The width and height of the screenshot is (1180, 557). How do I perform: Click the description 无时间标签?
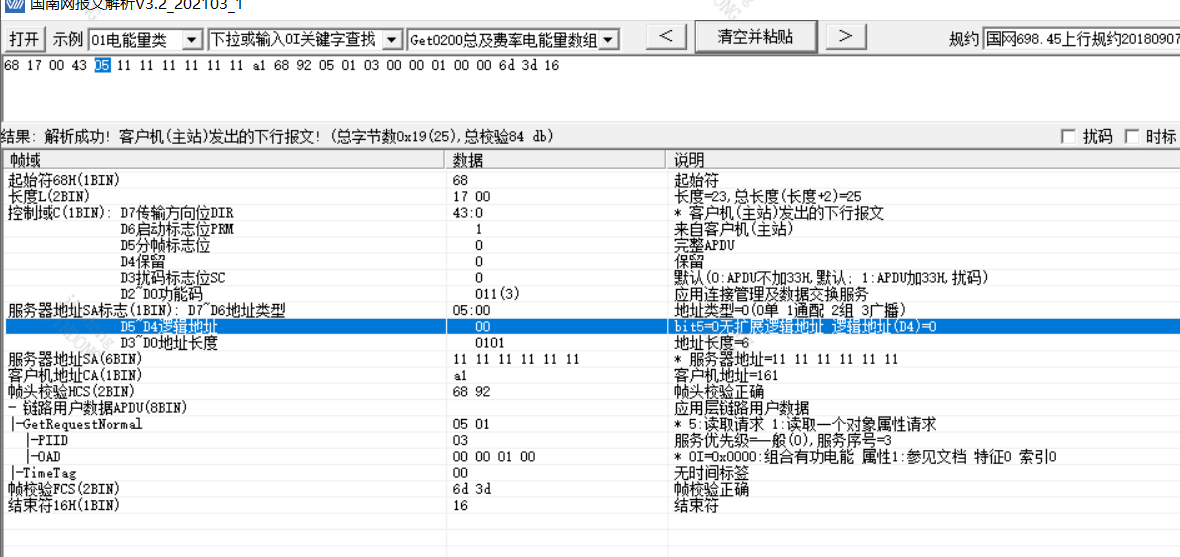[x=711, y=473]
